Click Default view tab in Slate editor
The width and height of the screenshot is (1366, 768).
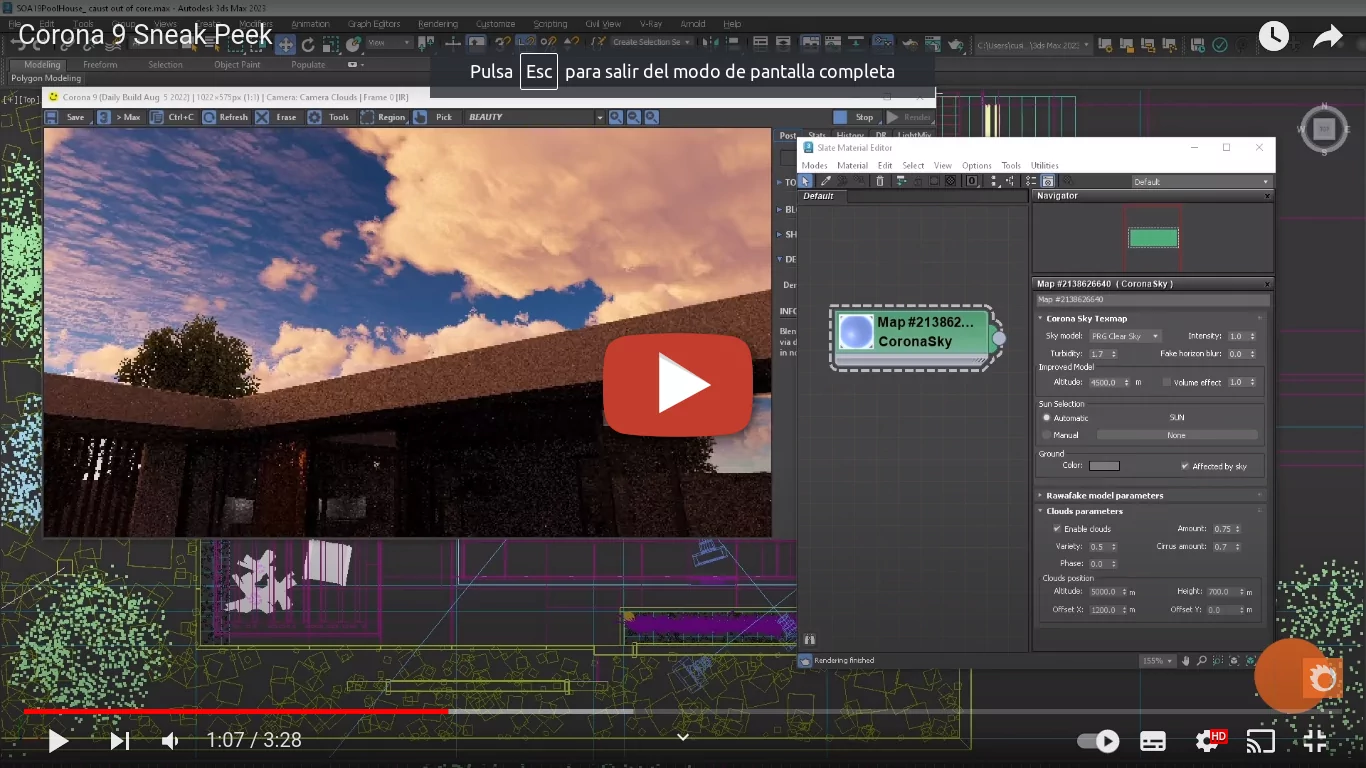click(818, 196)
